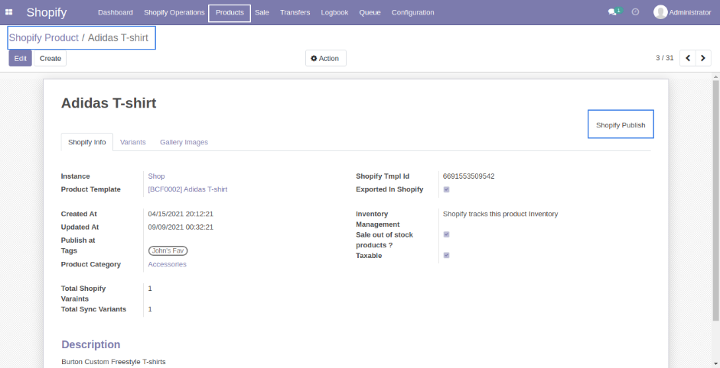Open the Queue menu
This screenshot has height=368, width=720.
click(370, 12)
